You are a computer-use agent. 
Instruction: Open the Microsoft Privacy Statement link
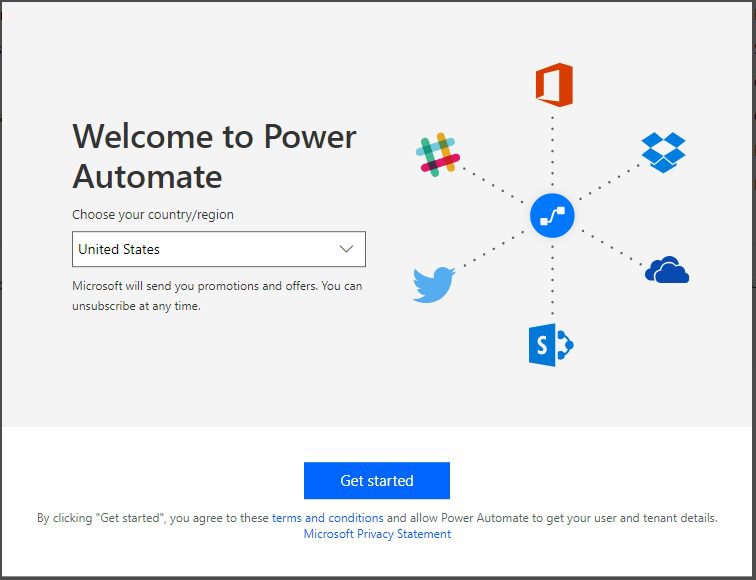(x=377, y=534)
